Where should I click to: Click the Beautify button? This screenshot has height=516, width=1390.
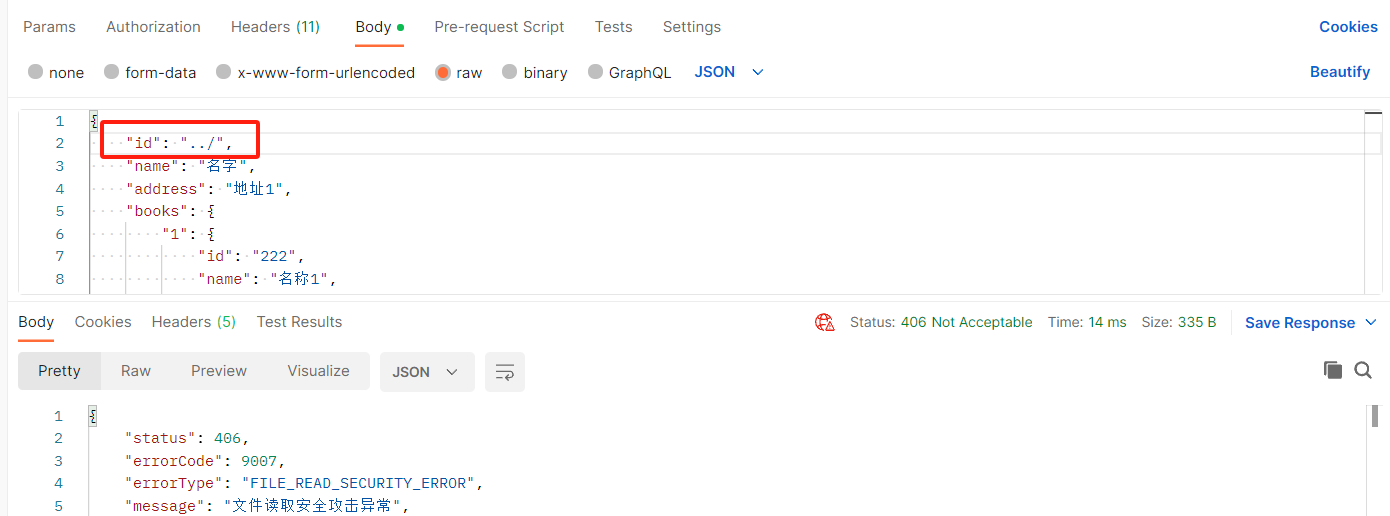click(x=1340, y=72)
